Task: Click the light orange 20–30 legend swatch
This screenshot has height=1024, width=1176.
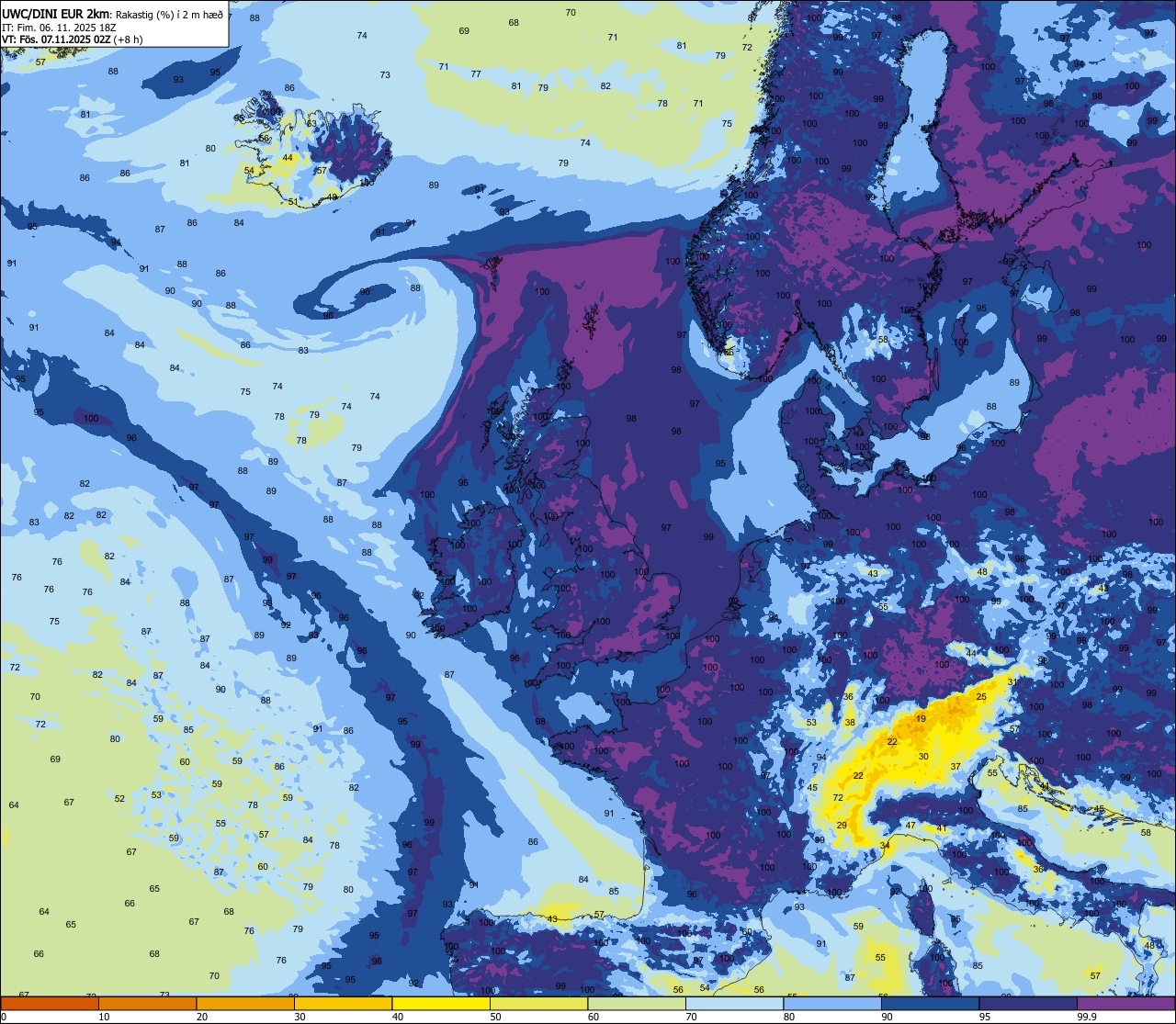Action: tap(245, 1003)
